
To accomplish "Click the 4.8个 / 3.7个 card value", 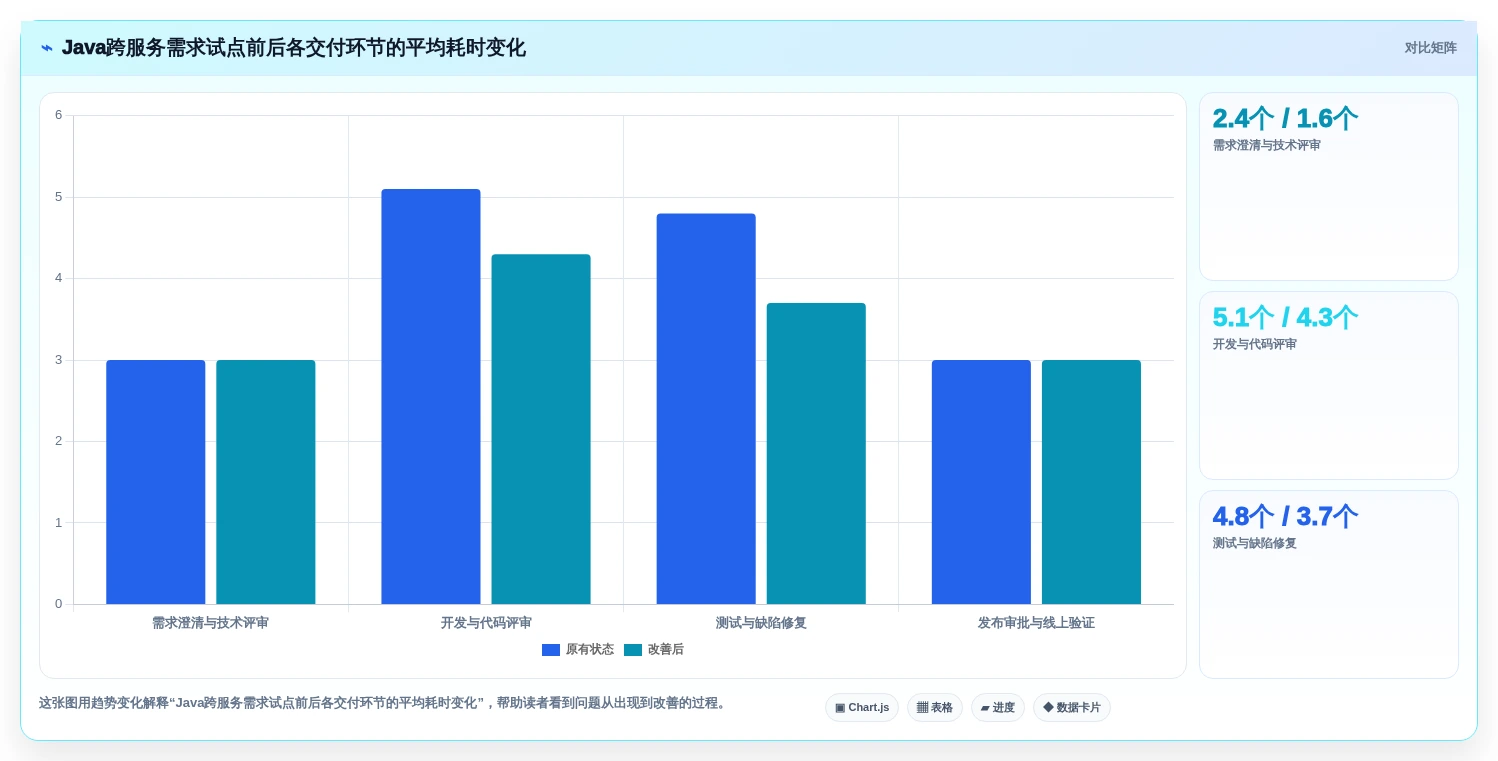I will tap(1285, 517).
